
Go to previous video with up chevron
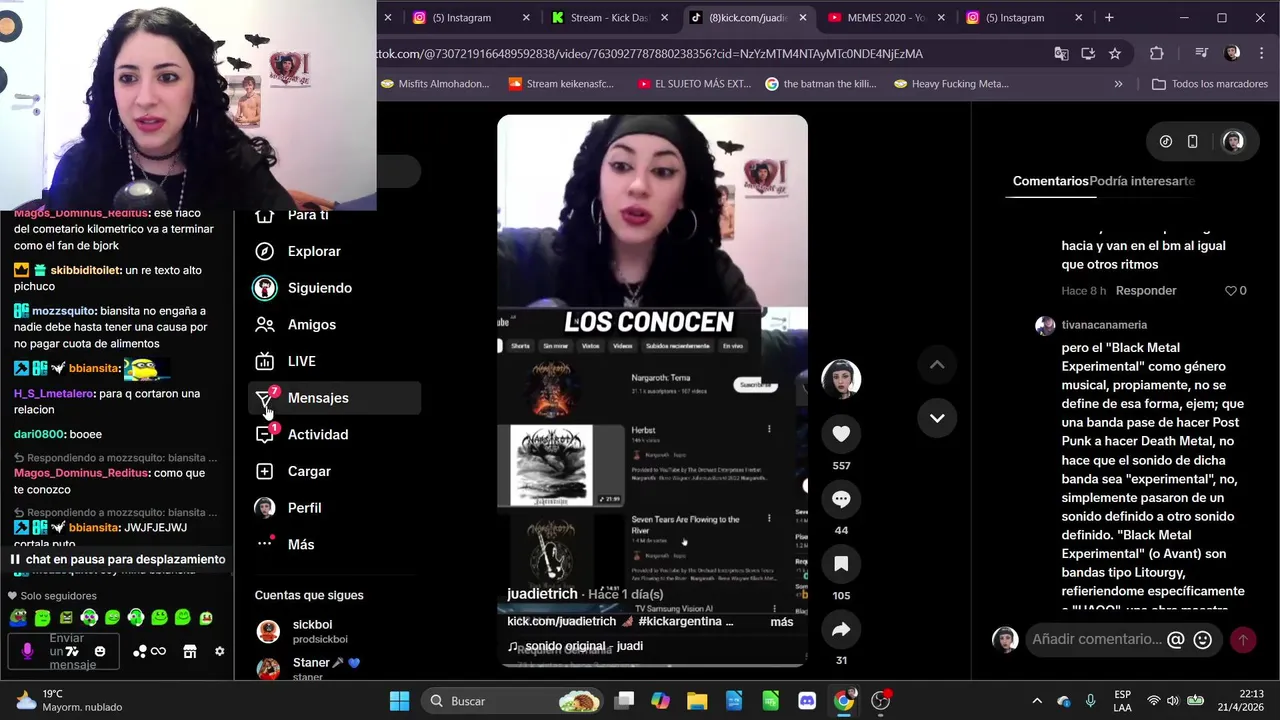[937, 365]
